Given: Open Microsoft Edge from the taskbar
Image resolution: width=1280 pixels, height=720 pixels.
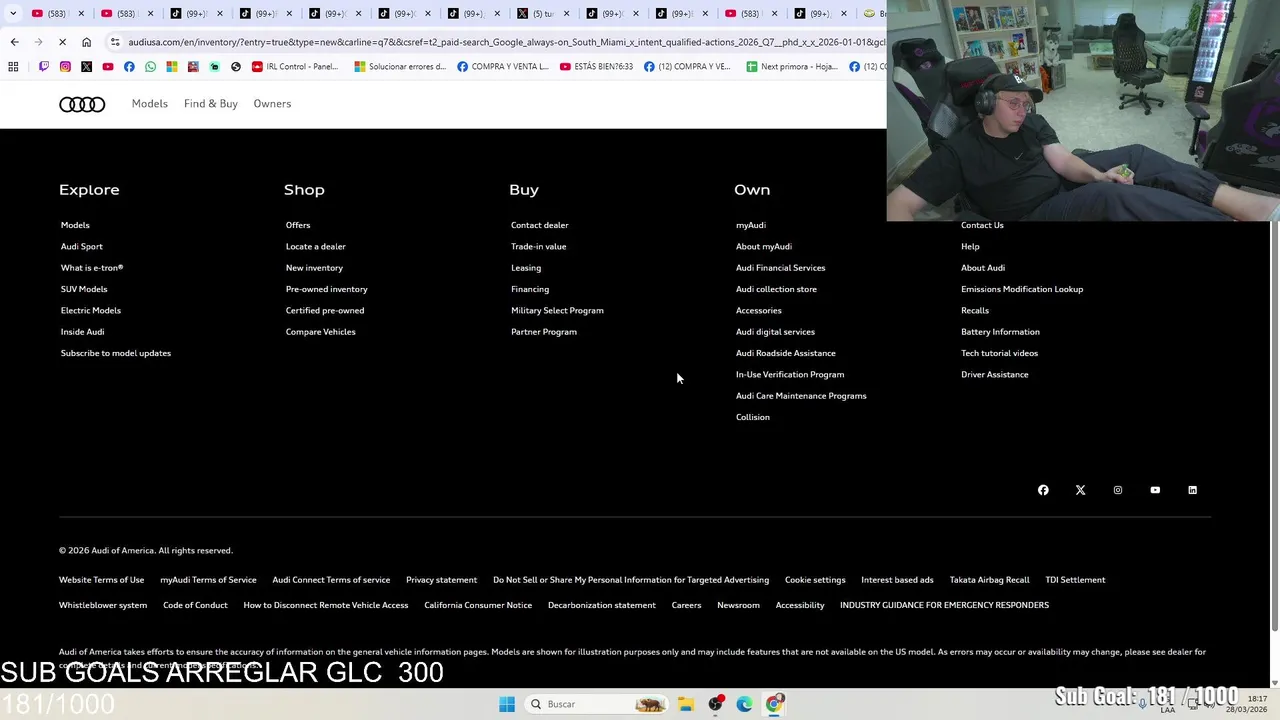Looking at the screenshot, I should point(744,704).
